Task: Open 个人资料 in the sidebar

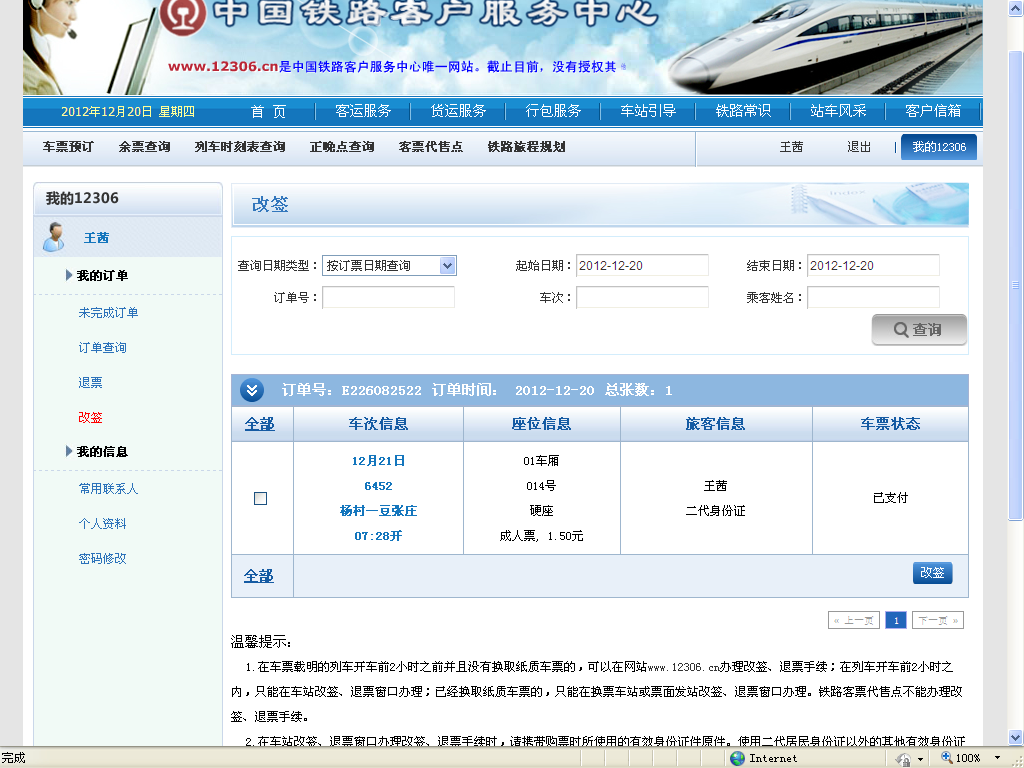Action: click(x=103, y=524)
